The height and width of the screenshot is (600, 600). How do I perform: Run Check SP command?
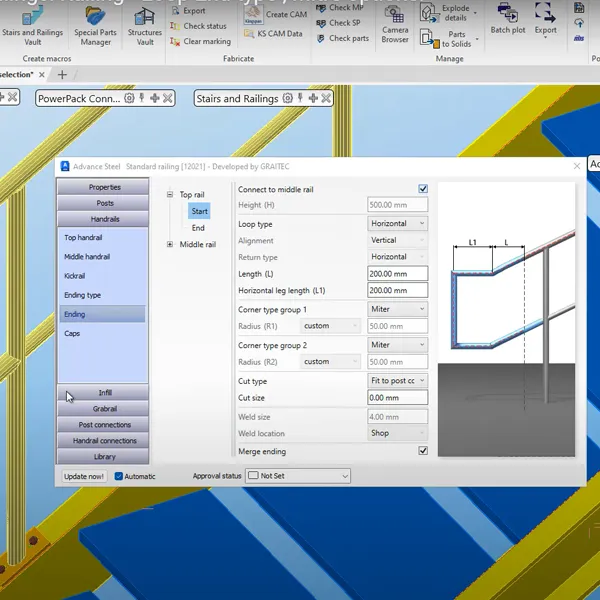point(338,23)
